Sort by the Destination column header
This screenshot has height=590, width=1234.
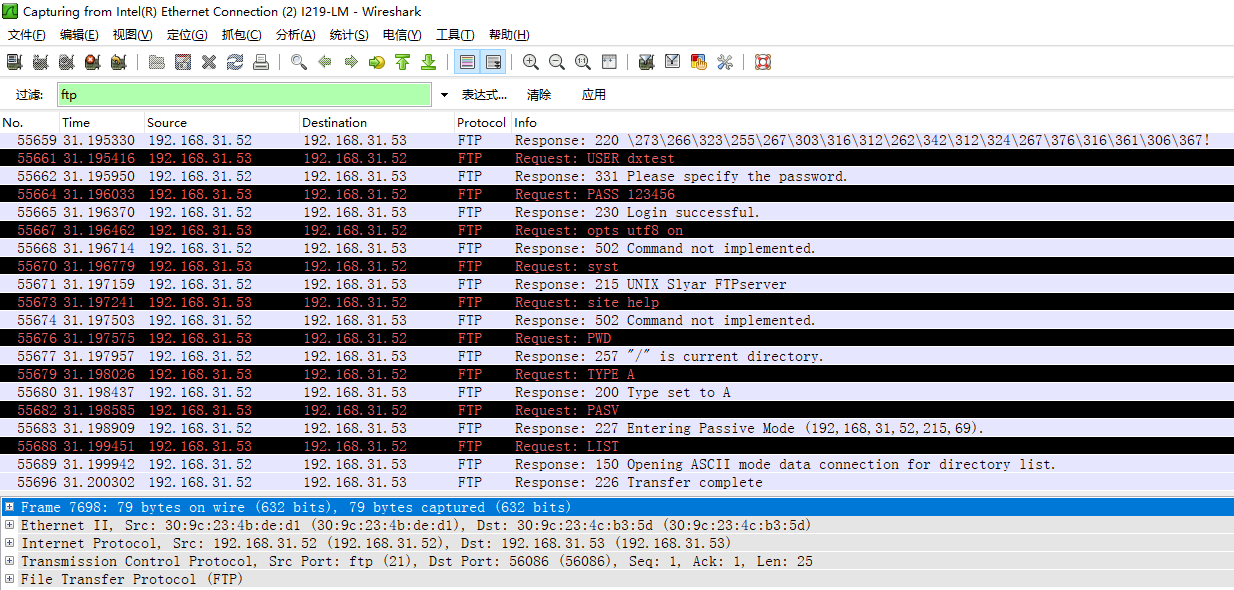(377, 122)
